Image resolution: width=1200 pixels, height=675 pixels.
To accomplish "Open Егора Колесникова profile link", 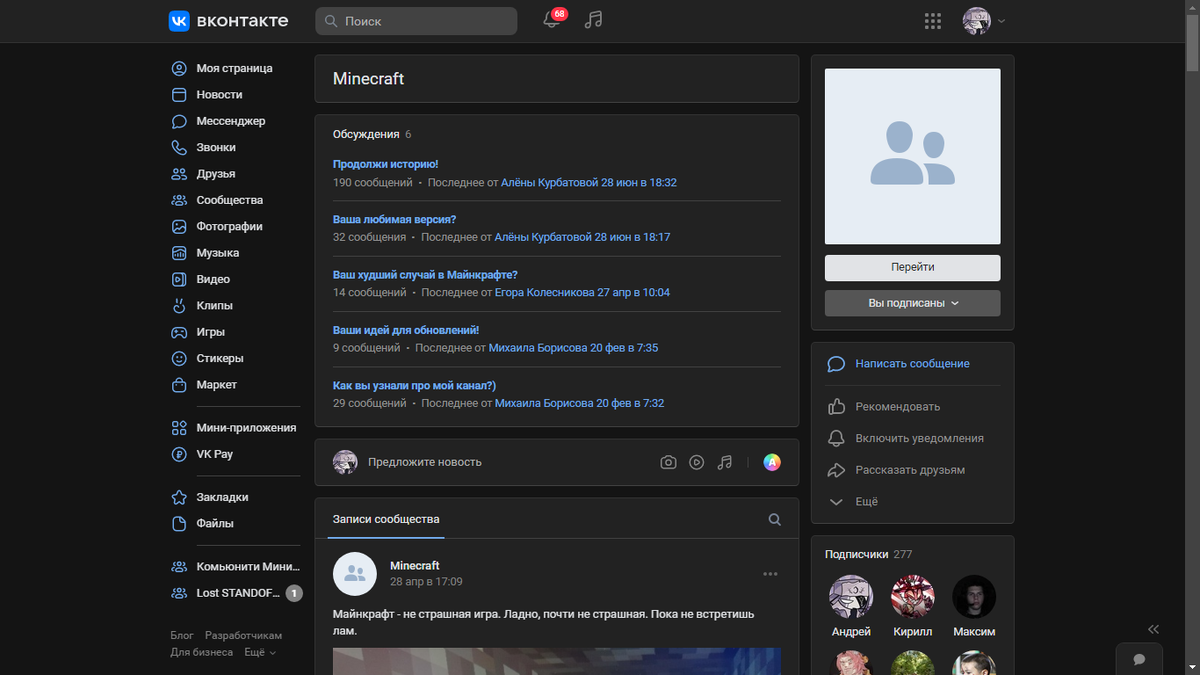I will coord(544,293).
